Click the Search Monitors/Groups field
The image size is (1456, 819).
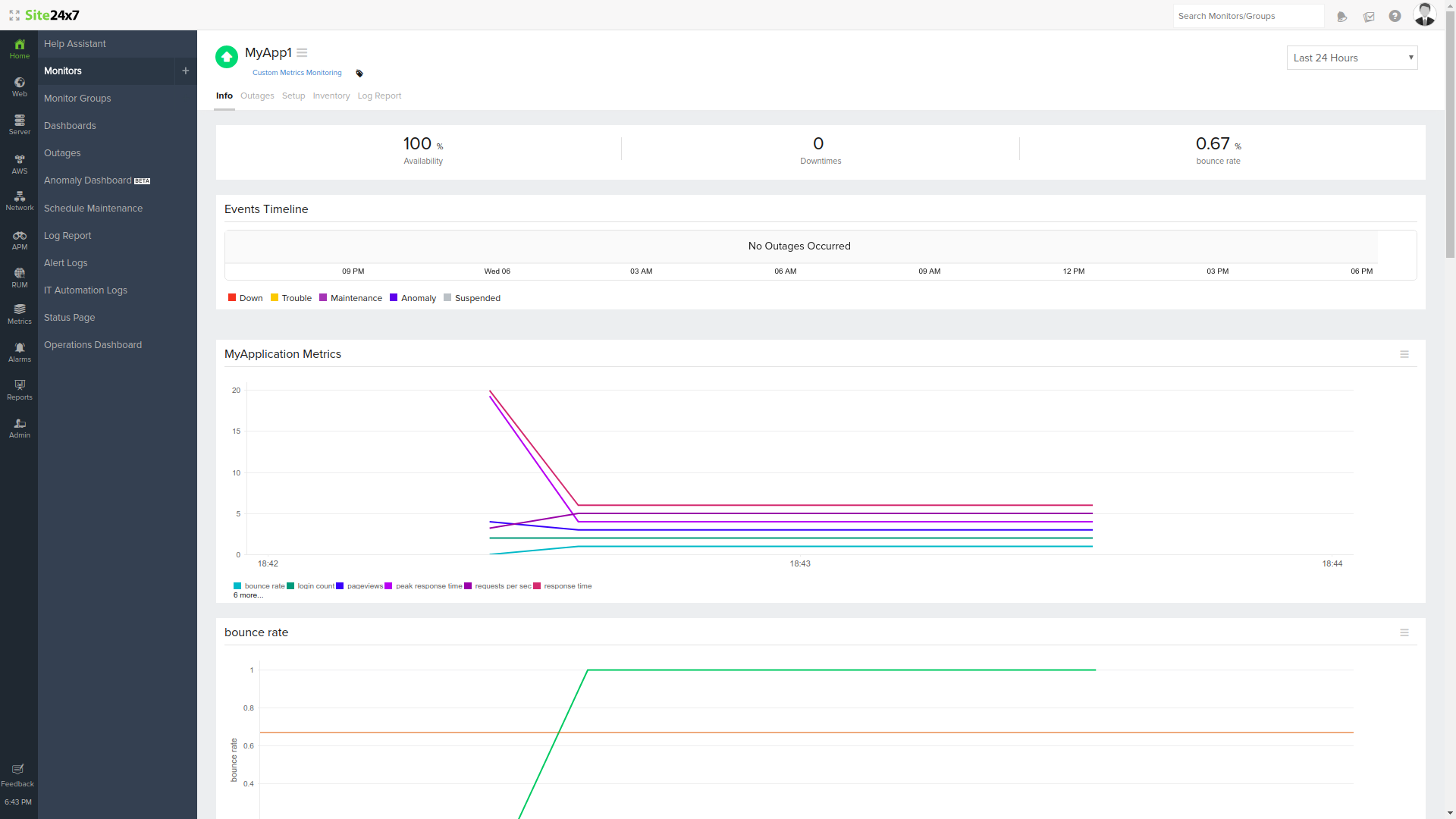click(x=1247, y=16)
